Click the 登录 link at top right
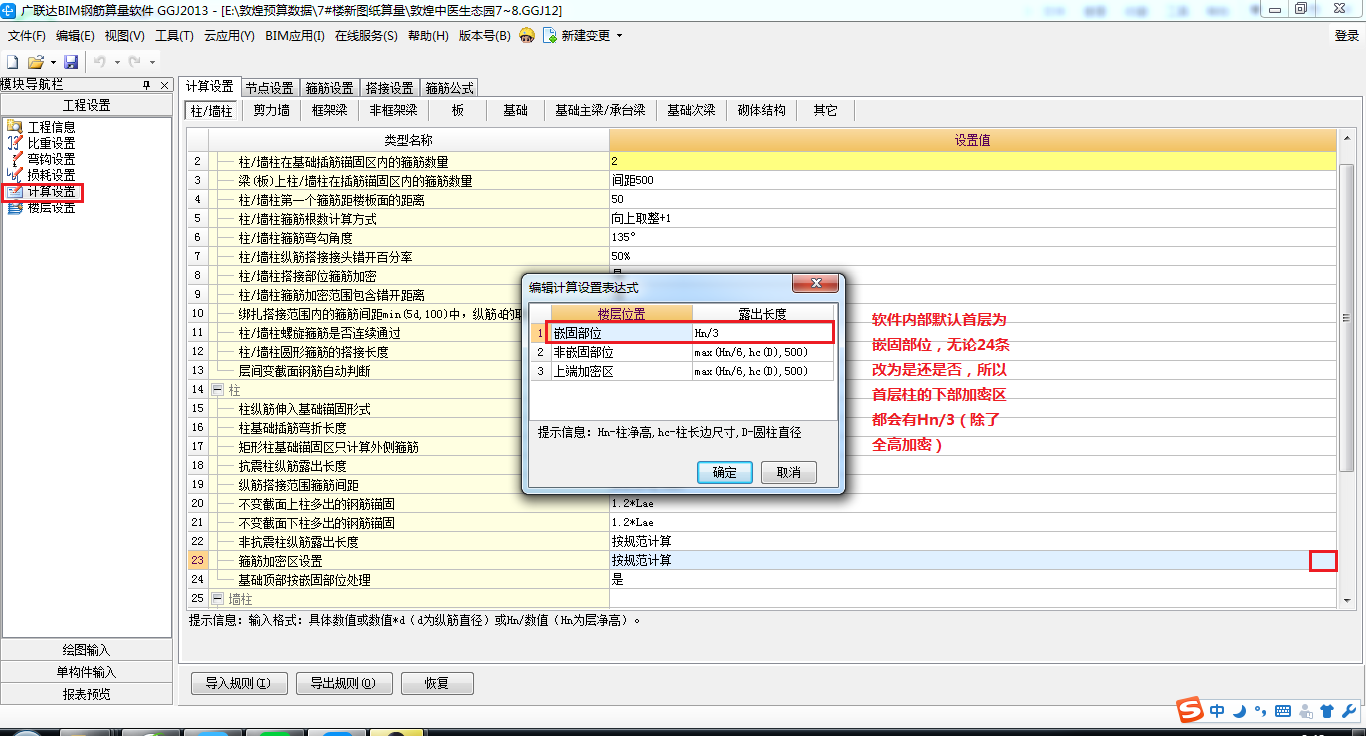Screen dimensions: 1366x736 (1346, 36)
